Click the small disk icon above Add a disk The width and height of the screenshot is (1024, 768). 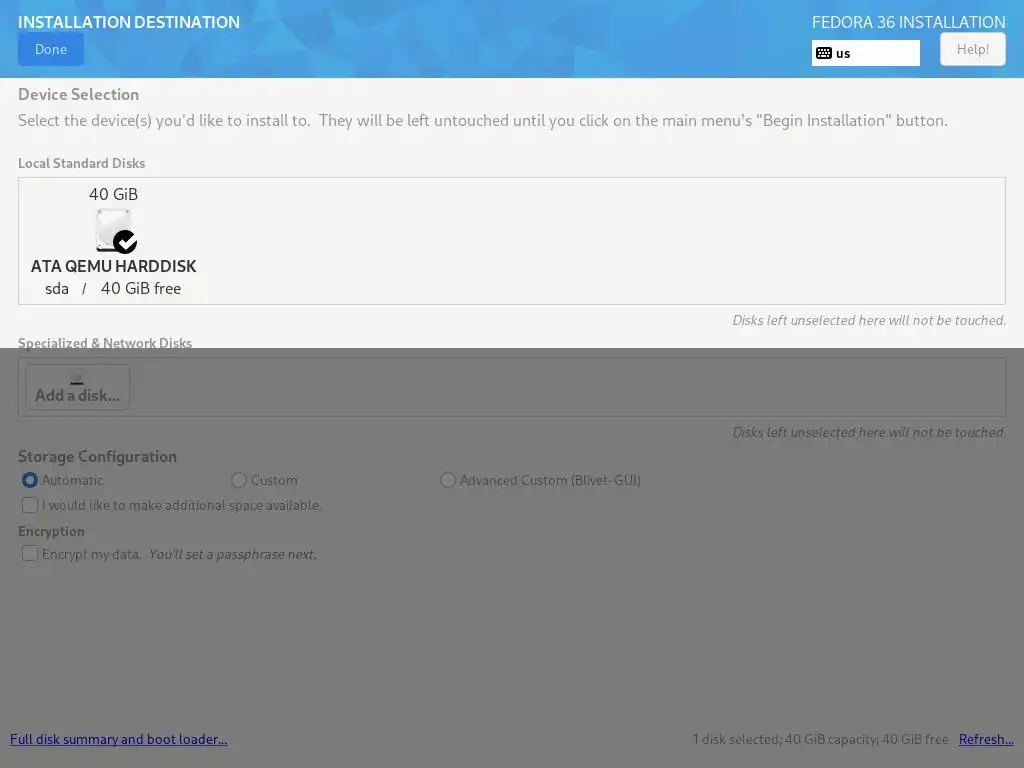pos(77,379)
